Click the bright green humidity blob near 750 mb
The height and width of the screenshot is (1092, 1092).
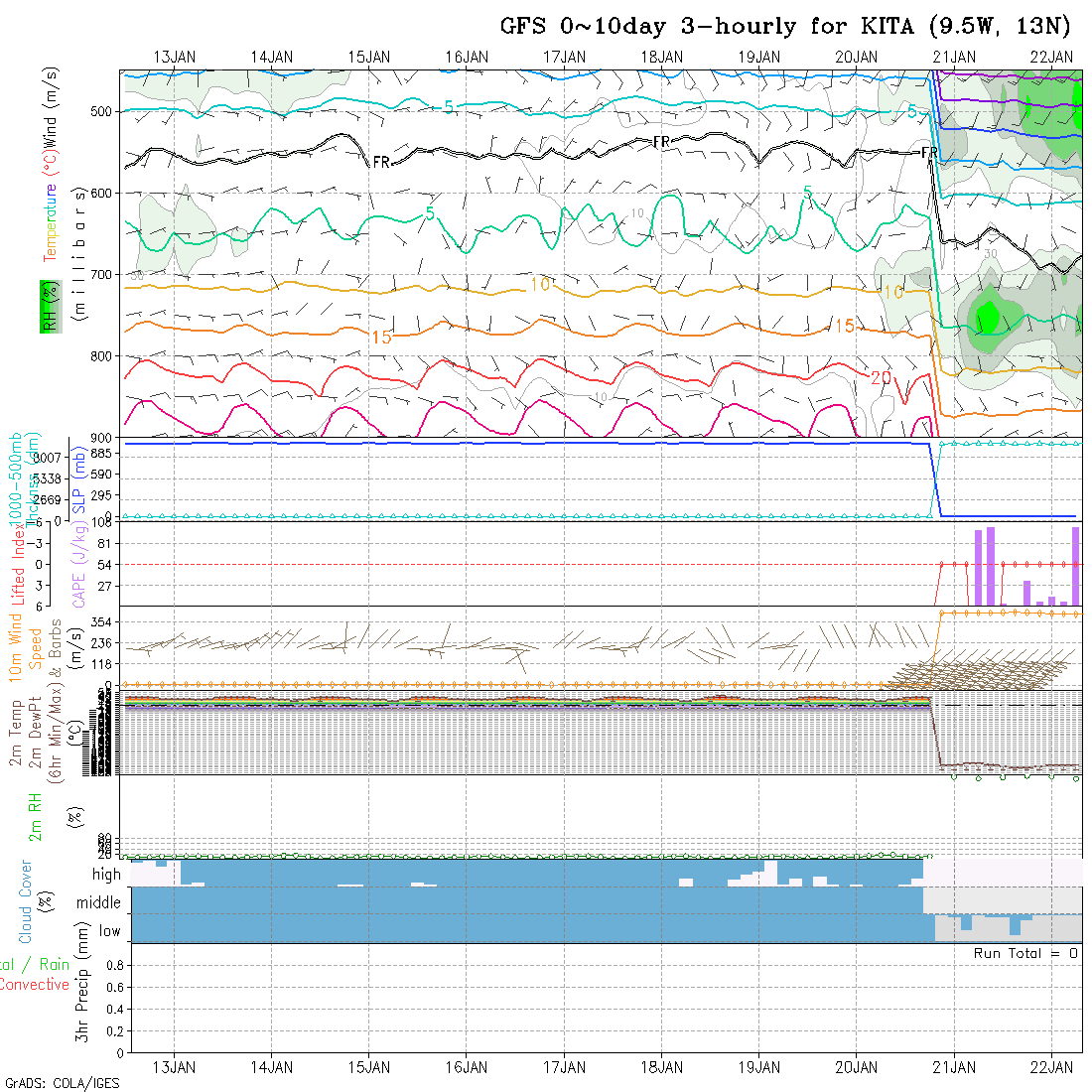987,317
